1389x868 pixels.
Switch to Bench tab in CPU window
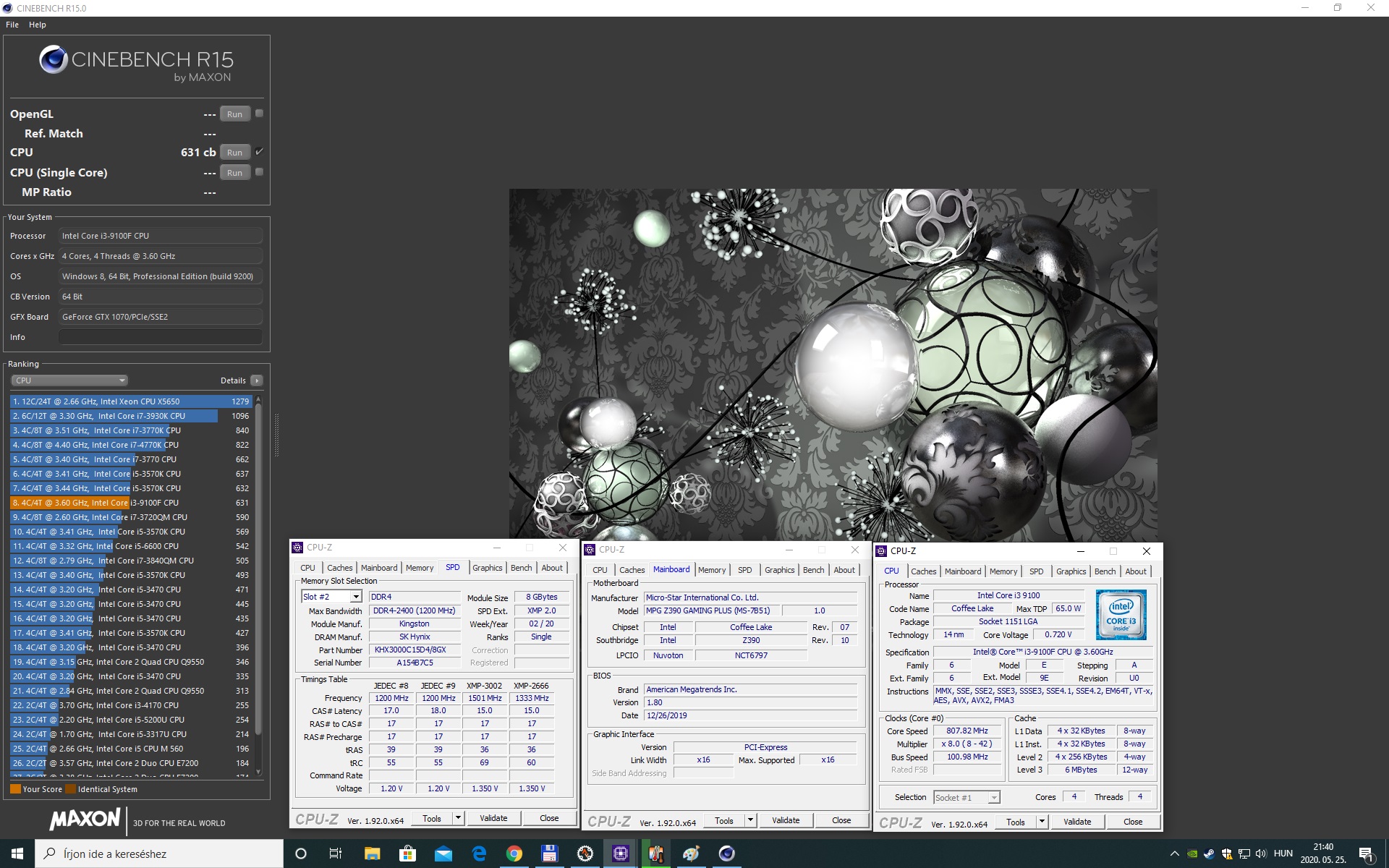(x=1105, y=571)
